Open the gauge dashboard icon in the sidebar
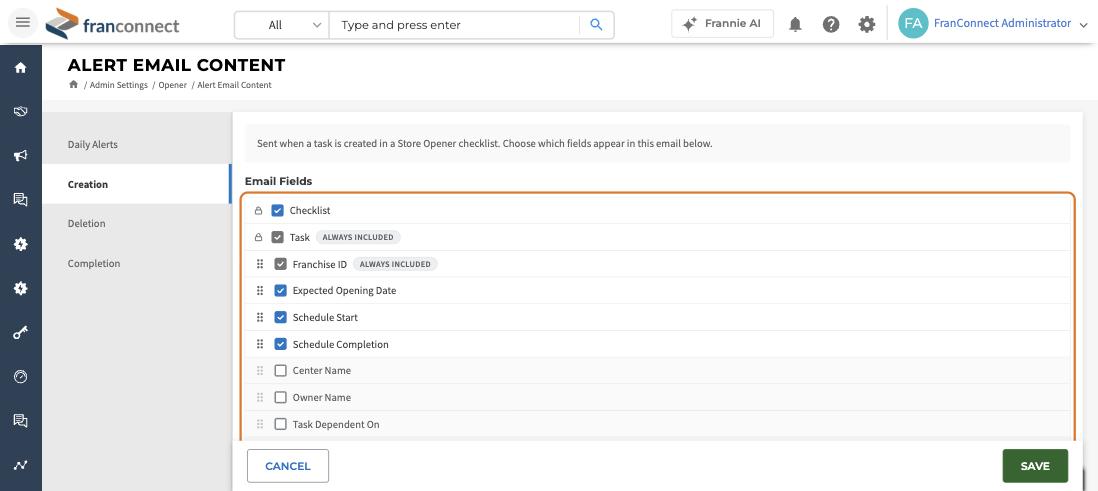The height and width of the screenshot is (491, 1098). [20, 377]
